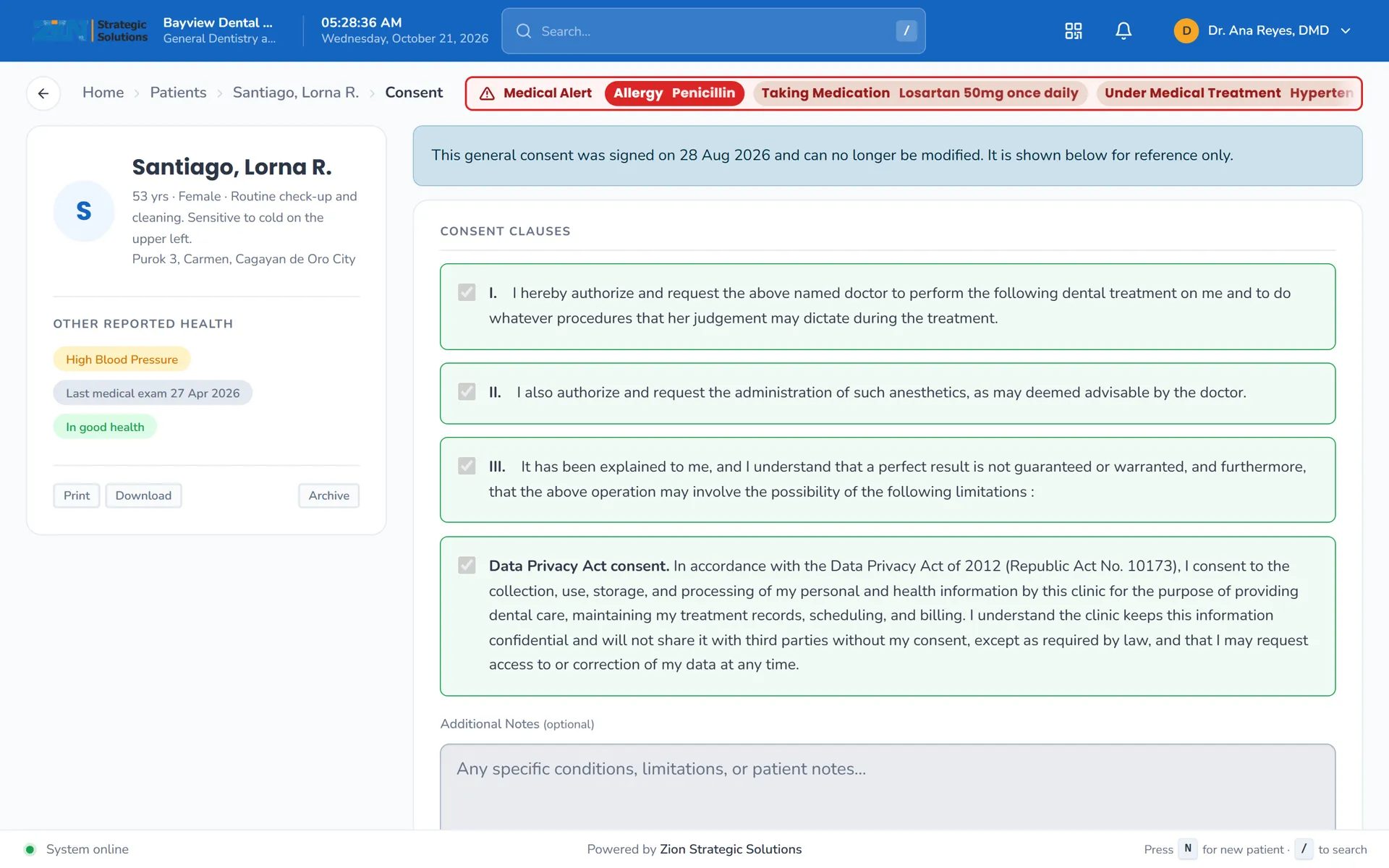The width and height of the screenshot is (1389, 868).
Task: Archive the consent record
Action: click(x=328, y=495)
